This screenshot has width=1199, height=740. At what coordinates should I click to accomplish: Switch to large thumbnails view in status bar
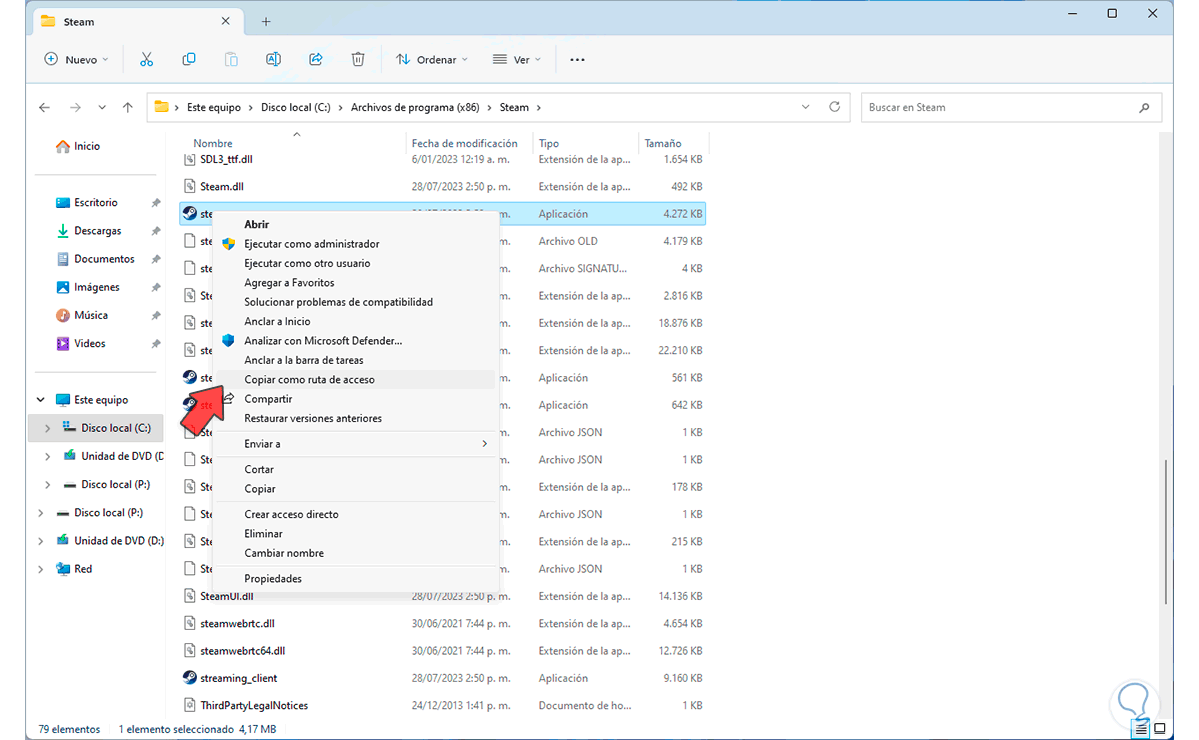pyautogui.click(x=1159, y=729)
